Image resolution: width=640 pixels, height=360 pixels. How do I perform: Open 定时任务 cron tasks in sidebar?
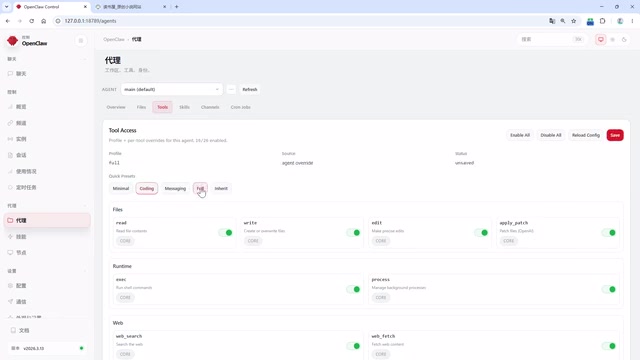(x=47, y=187)
